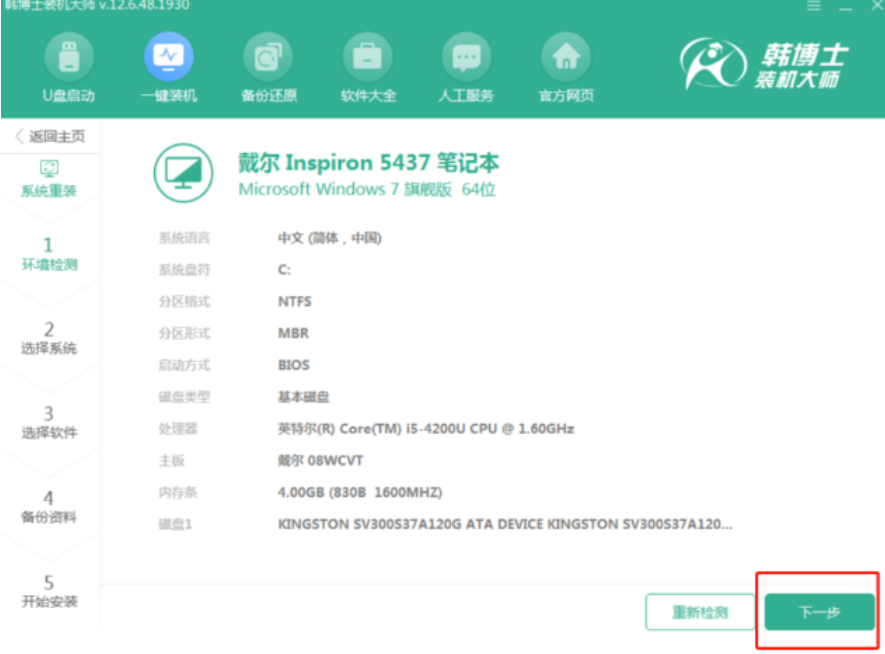Open the 软件大全 software briefcase icon
885x654 pixels.
(367, 57)
